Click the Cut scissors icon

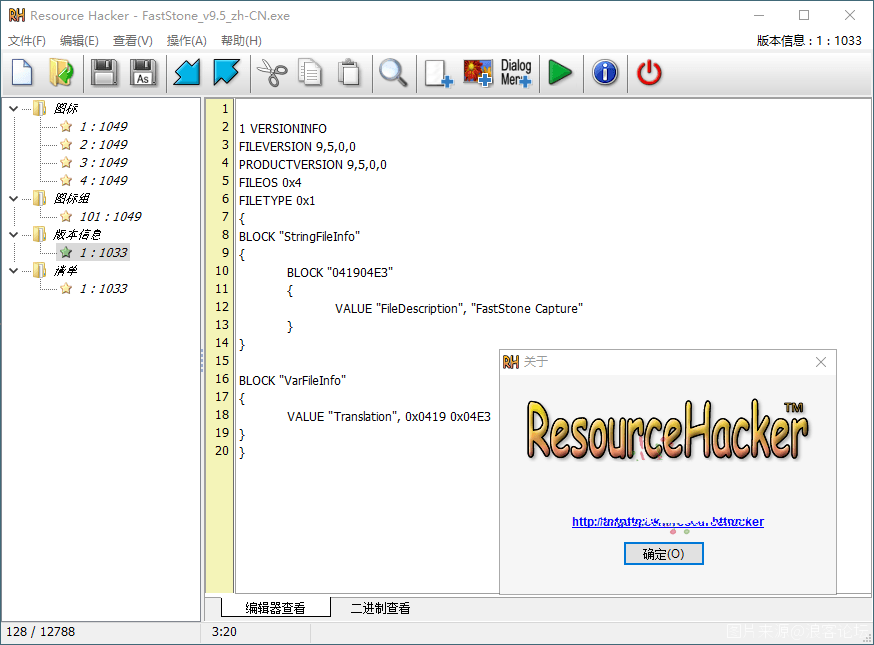pos(271,73)
